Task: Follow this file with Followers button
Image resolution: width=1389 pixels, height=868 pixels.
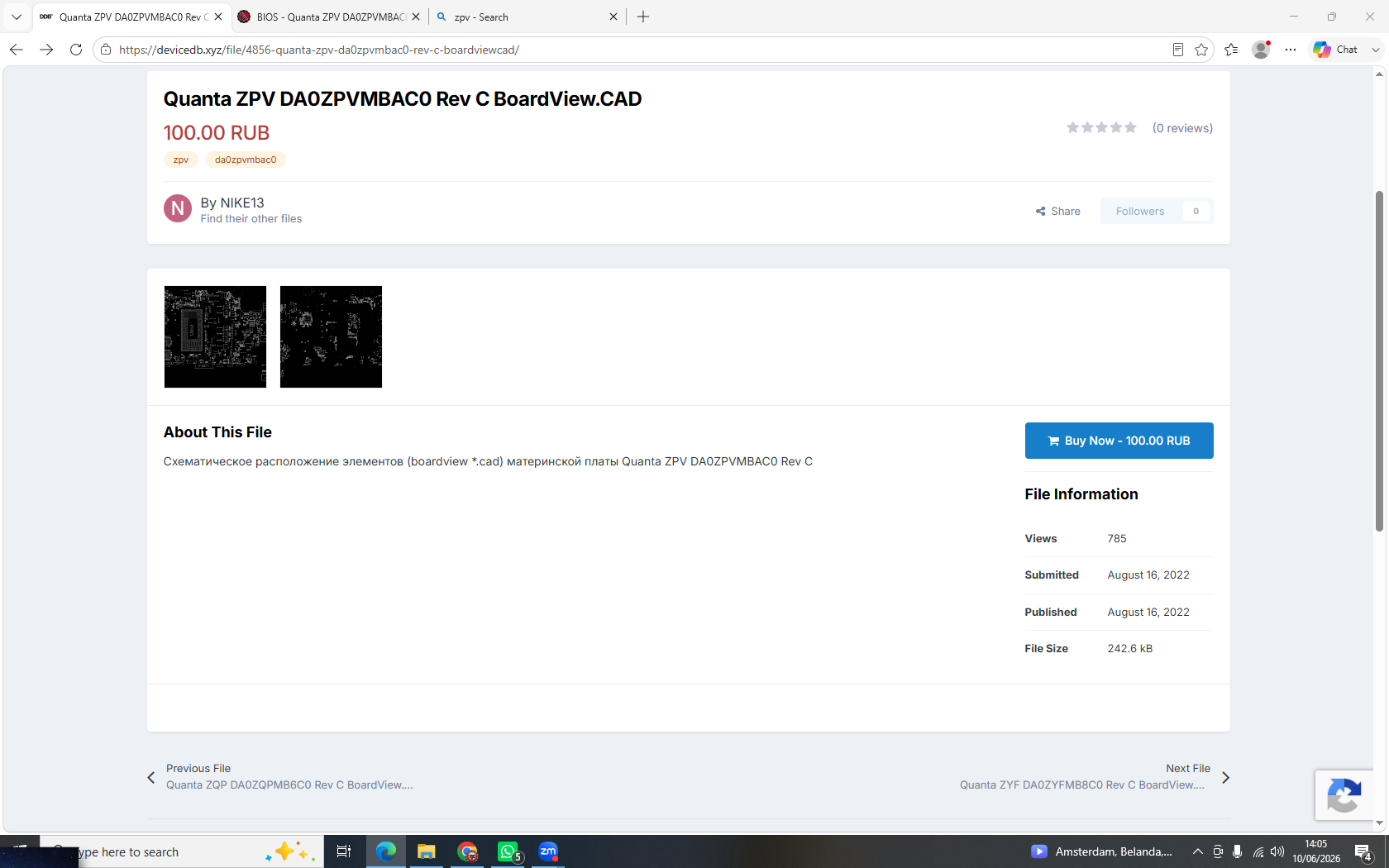Action: (x=1157, y=211)
